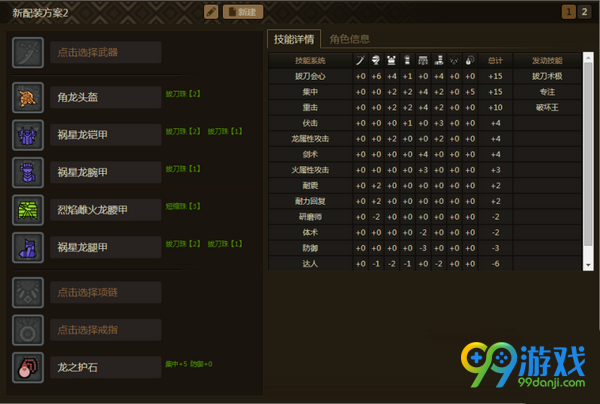Image resolution: width=600 pixels, height=404 pixels.
Task: Click the empty ring slot icon
Action: click(28, 330)
